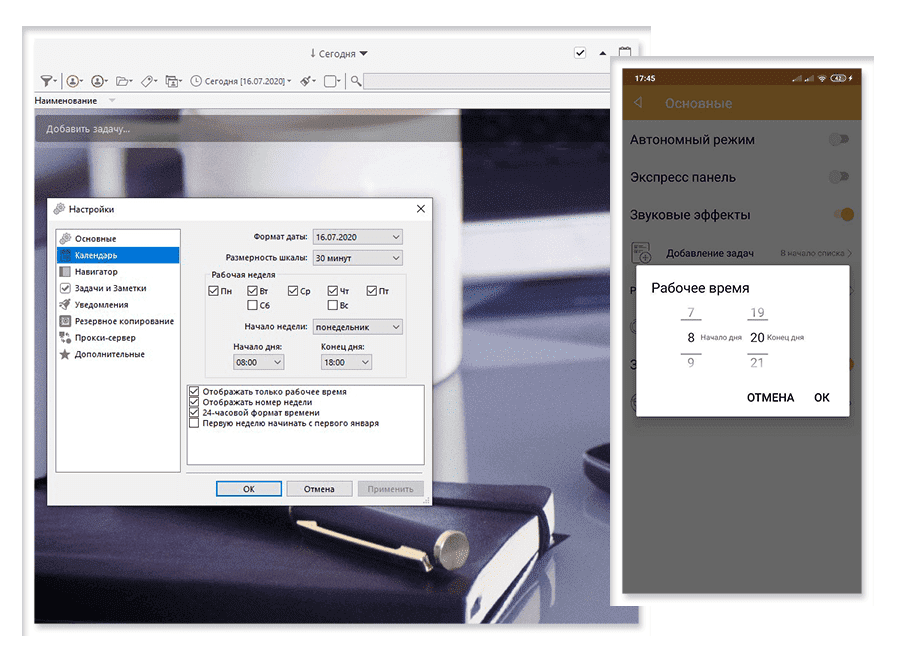
Task: Toggle the Вт workday checkbox
Action: pyautogui.click(x=252, y=291)
